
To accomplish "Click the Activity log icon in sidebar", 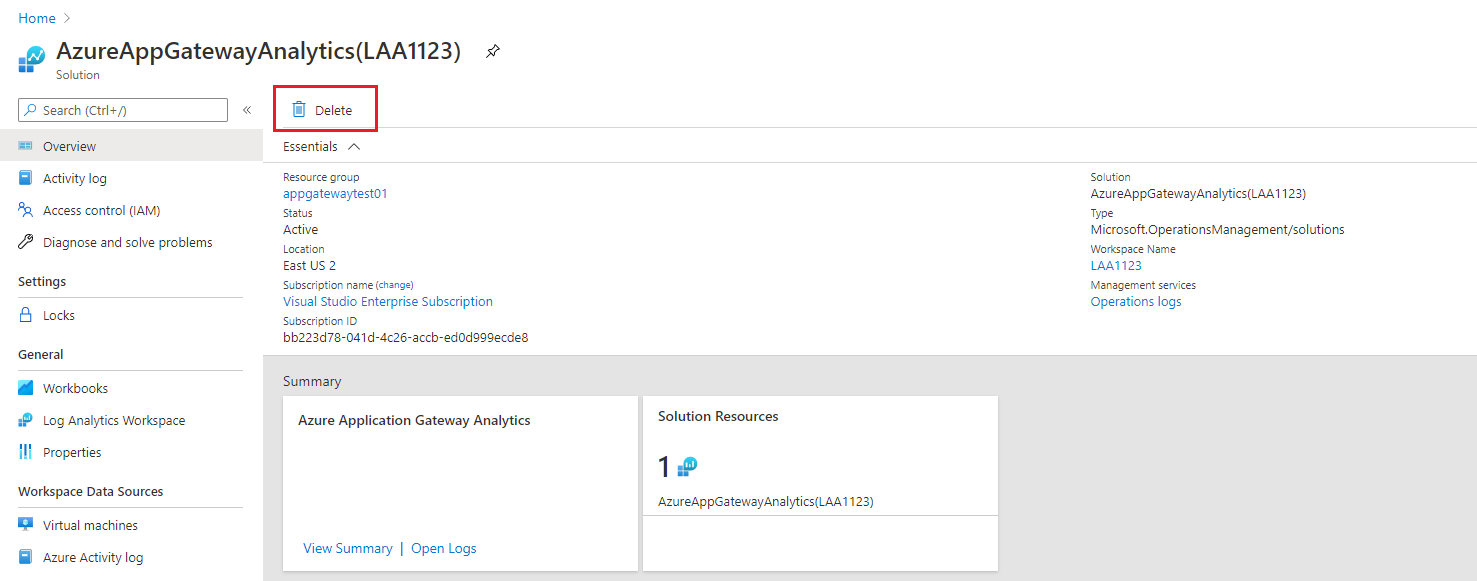I will [x=26, y=178].
